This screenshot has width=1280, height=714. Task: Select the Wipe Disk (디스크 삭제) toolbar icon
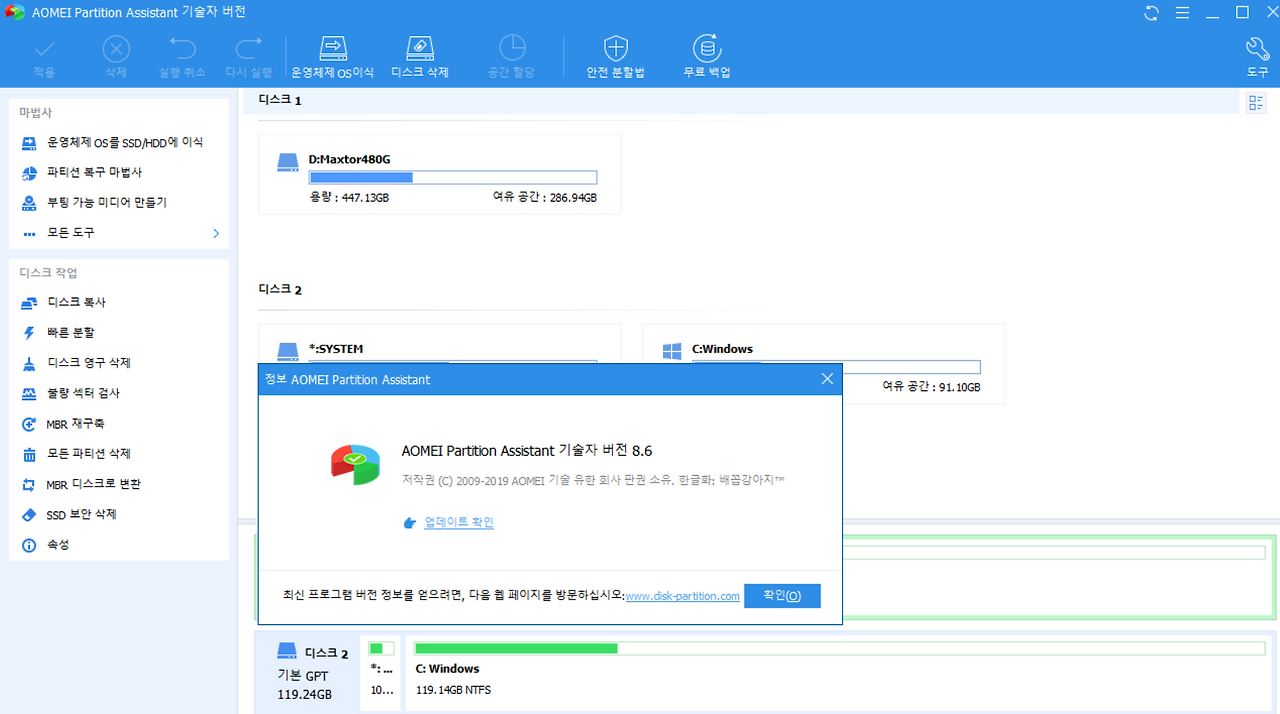[x=419, y=57]
